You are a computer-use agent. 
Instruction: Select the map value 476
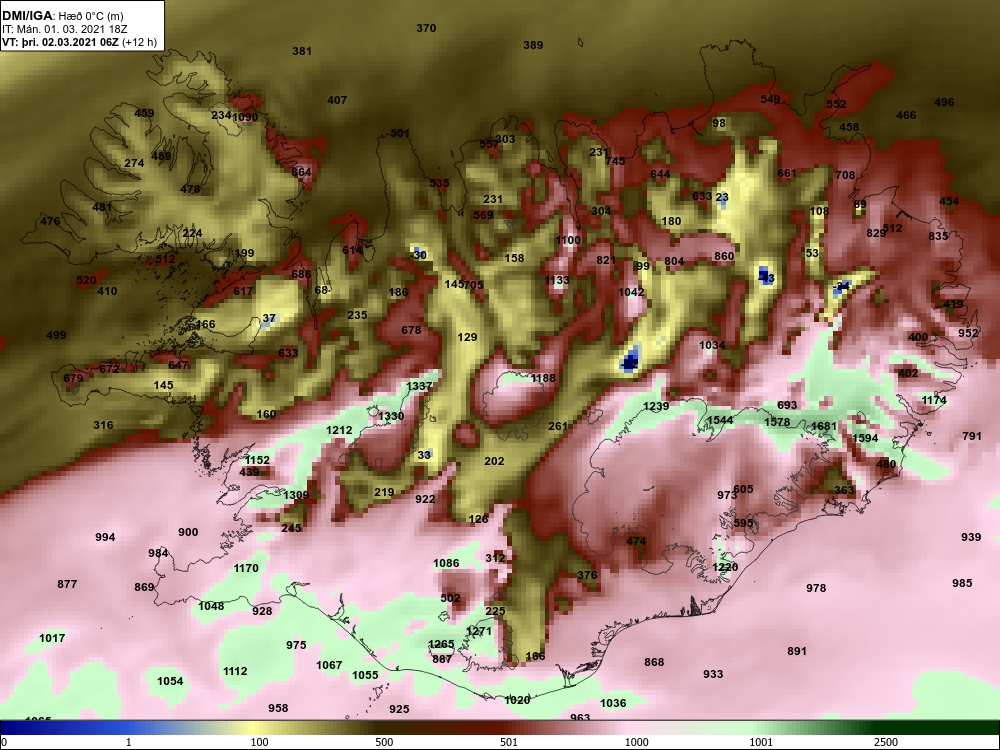(50, 221)
